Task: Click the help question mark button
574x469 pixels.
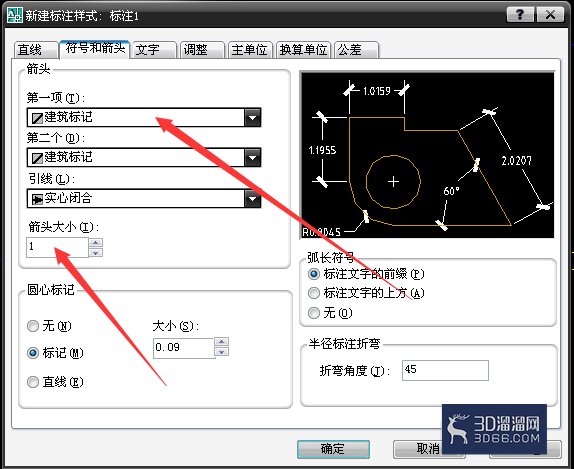Action: [x=520, y=15]
